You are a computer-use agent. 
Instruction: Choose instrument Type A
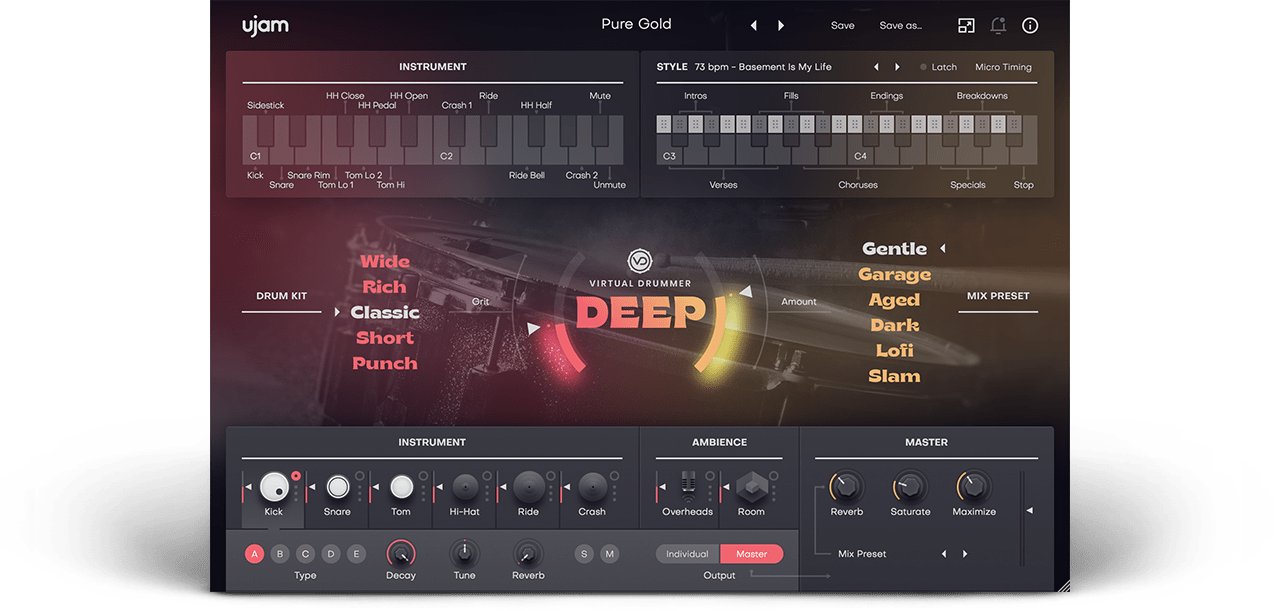[255, 554]
